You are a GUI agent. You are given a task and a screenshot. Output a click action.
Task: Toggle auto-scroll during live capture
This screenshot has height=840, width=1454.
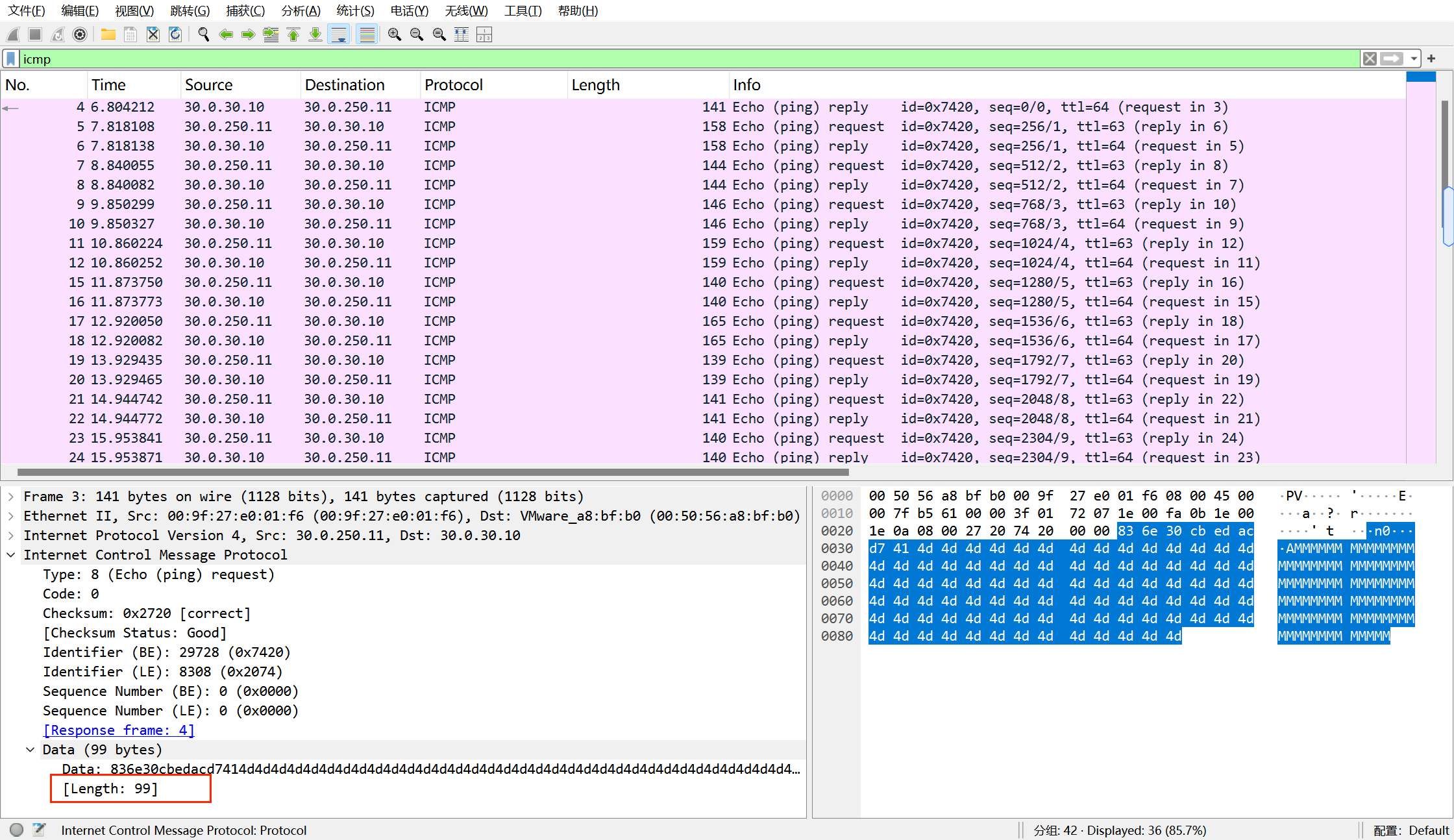tap(339, 34)
